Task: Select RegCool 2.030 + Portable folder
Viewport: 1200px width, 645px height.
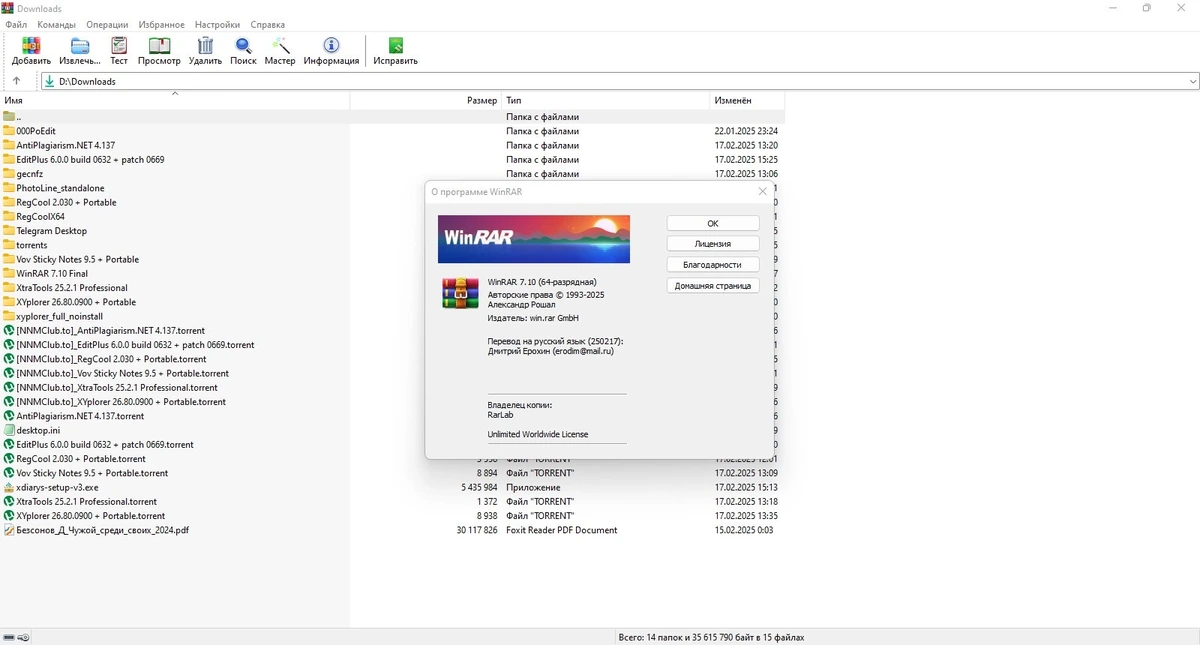Action: (x=66, y=202)
